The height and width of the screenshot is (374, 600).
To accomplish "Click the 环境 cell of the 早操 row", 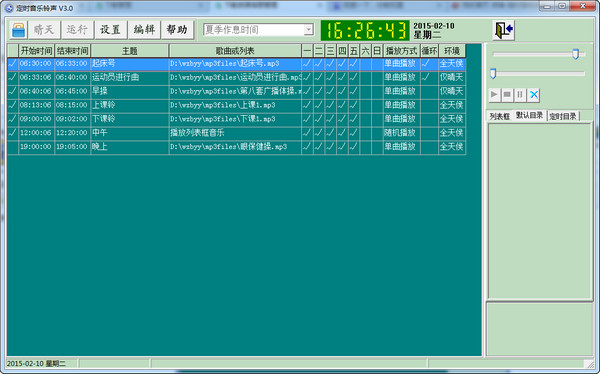I will [452, 91].
